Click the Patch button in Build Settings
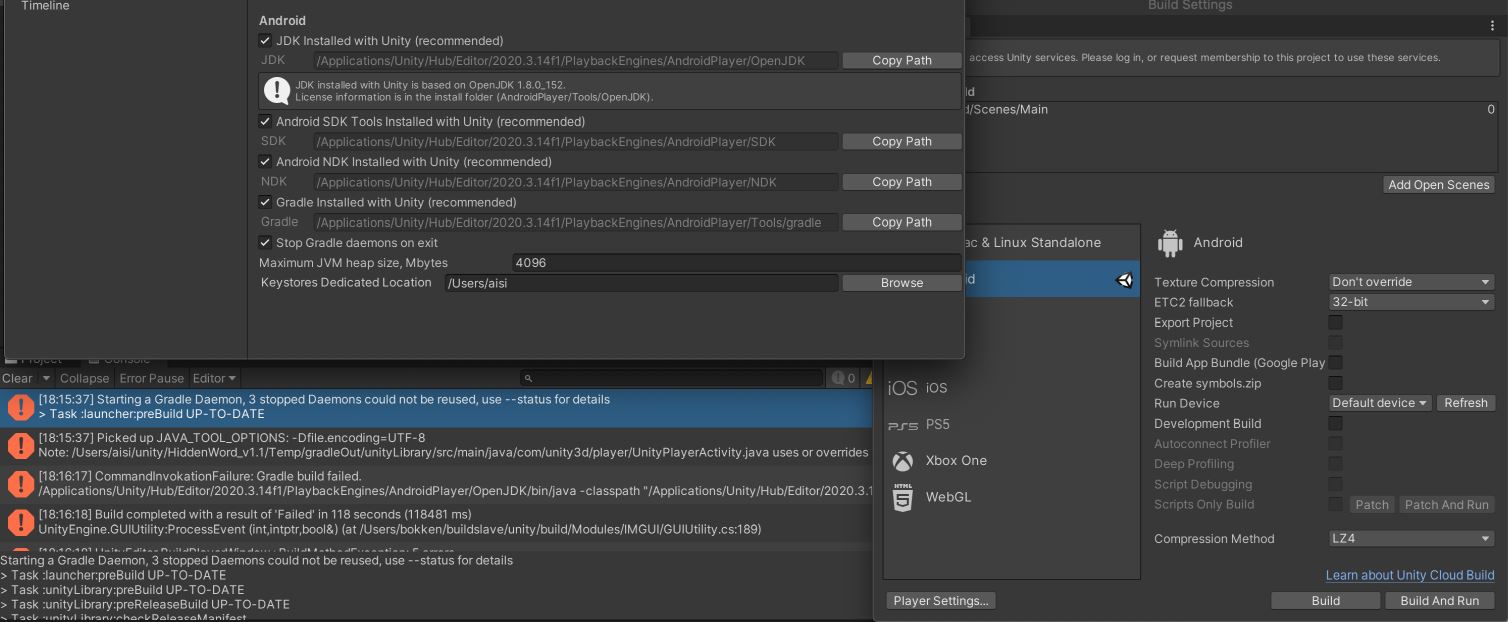The height and width of the screenshot is (622, 1508). coord(1372,505)
